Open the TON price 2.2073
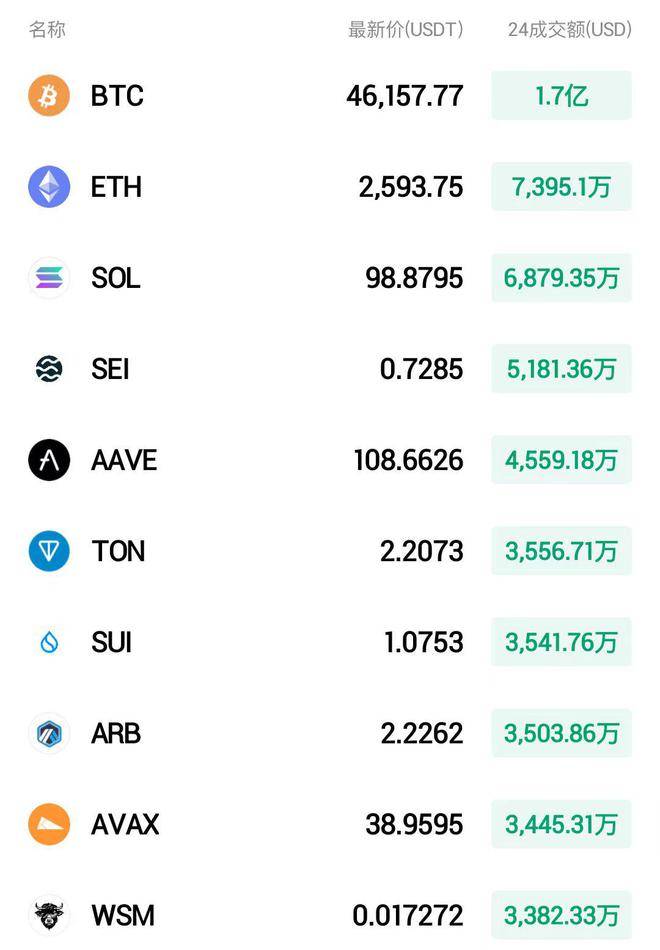 422,551
